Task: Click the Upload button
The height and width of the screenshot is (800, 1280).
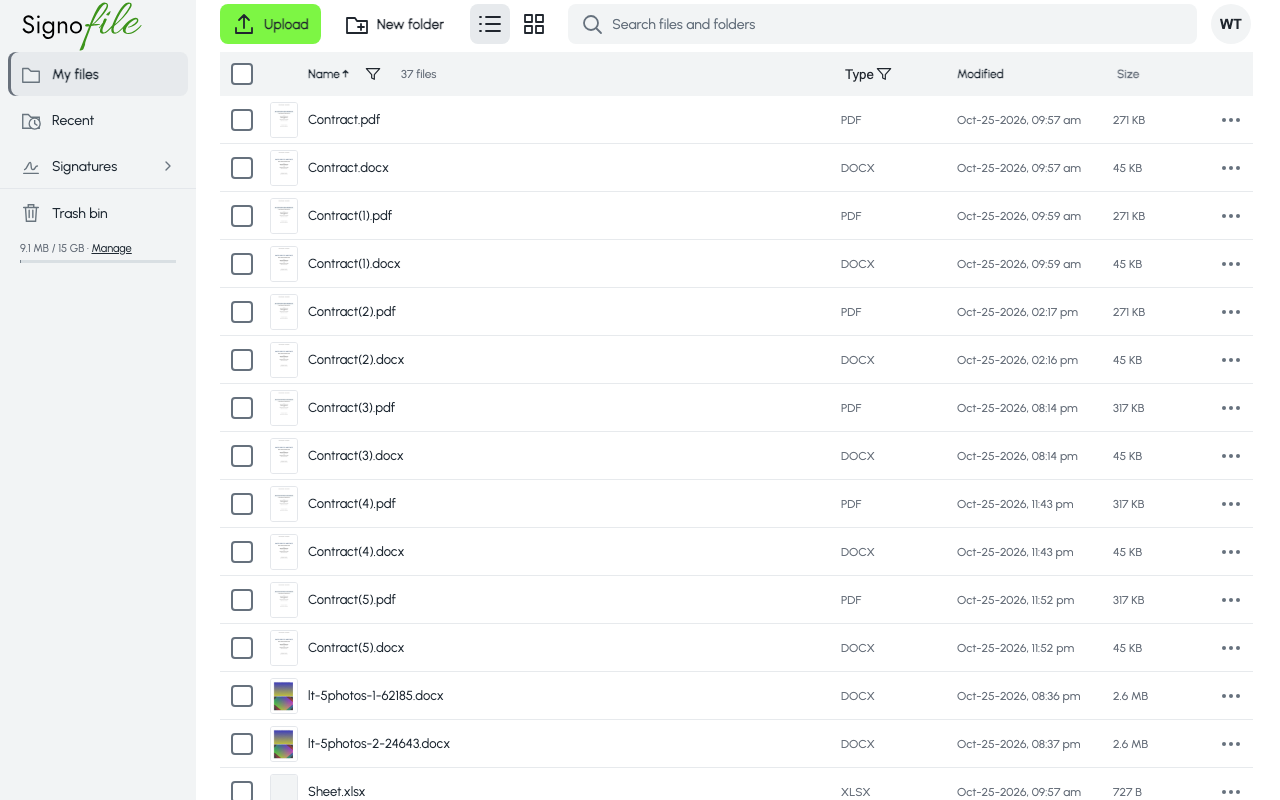Action: [x=270, y=24]
